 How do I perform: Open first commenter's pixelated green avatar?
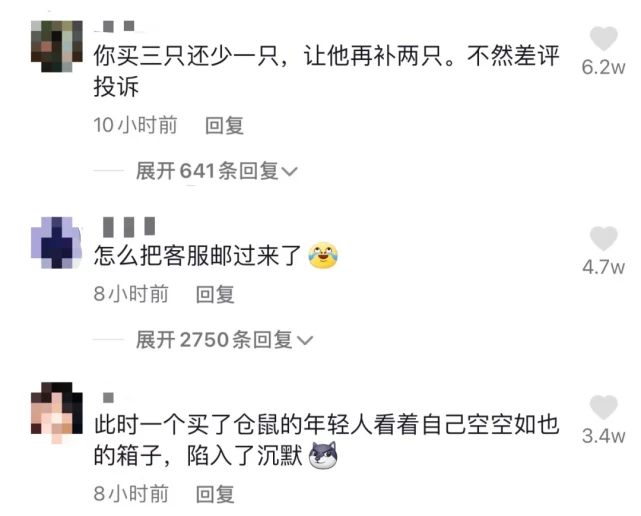57,46
